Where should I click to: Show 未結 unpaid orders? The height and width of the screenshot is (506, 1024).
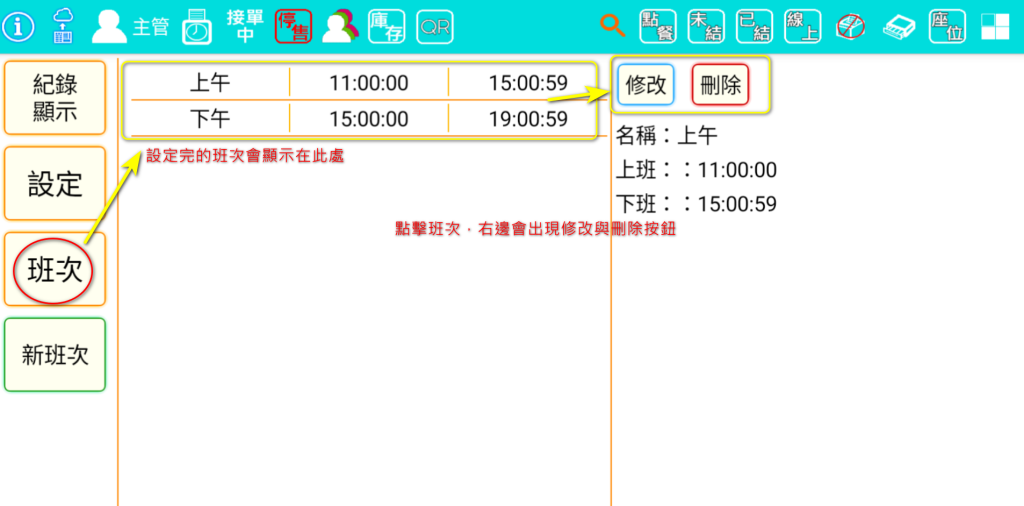pos(706,27)
